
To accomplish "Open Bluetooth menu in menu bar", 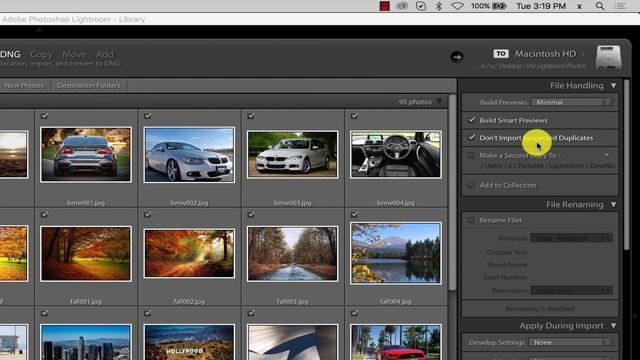I will [x=439, y=6].
